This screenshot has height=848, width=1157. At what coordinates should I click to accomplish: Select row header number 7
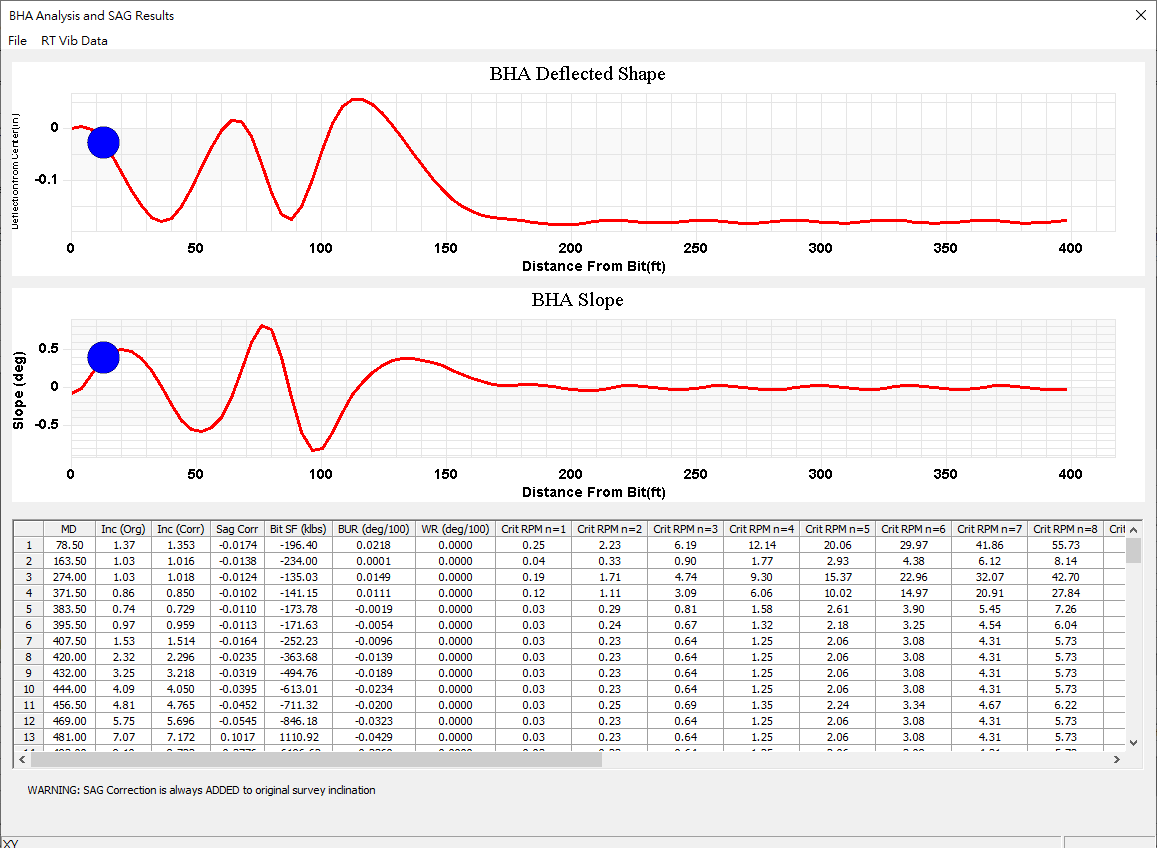(x=29, y=641)
